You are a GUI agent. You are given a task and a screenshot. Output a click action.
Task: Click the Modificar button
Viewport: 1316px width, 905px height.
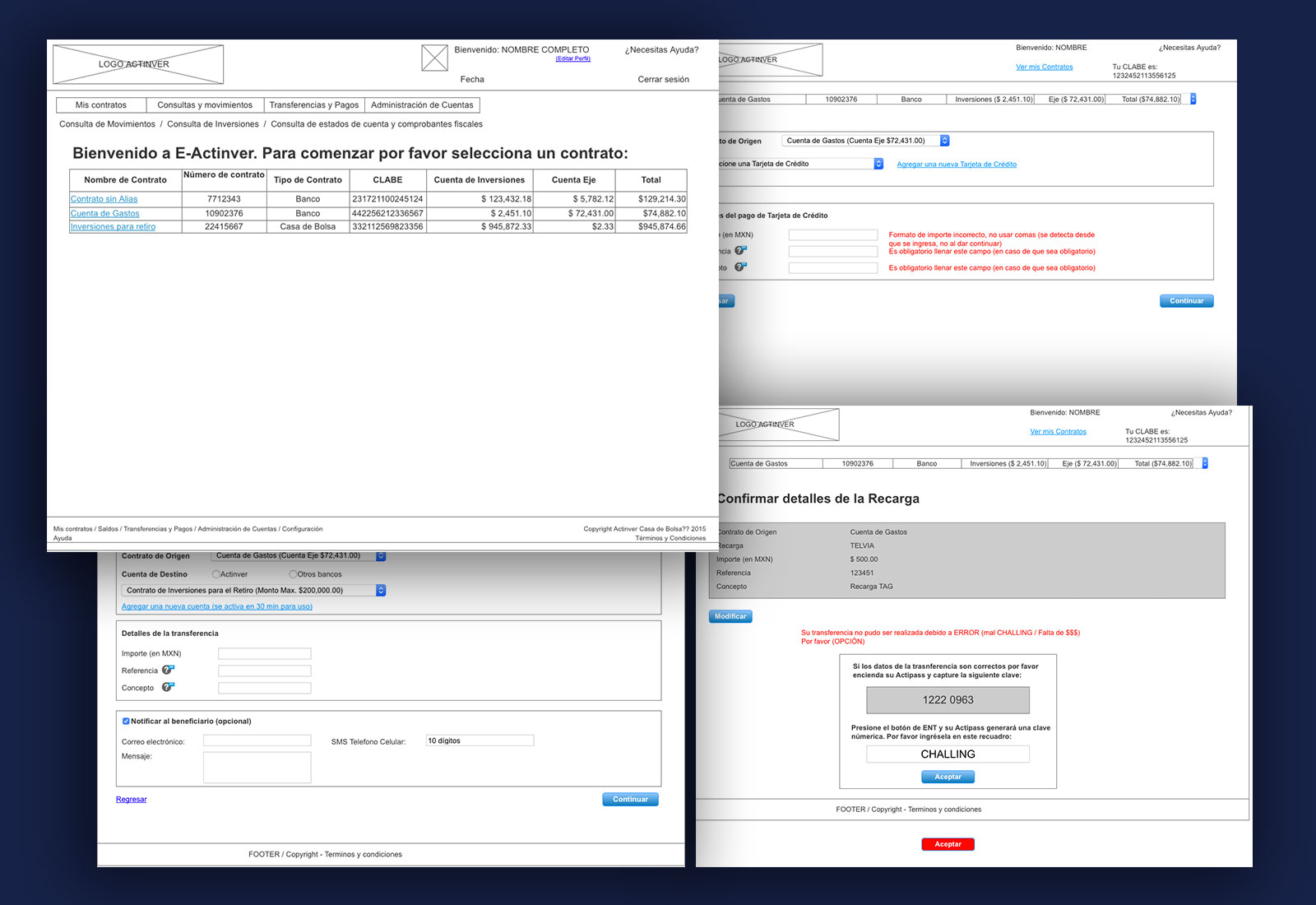730,616
